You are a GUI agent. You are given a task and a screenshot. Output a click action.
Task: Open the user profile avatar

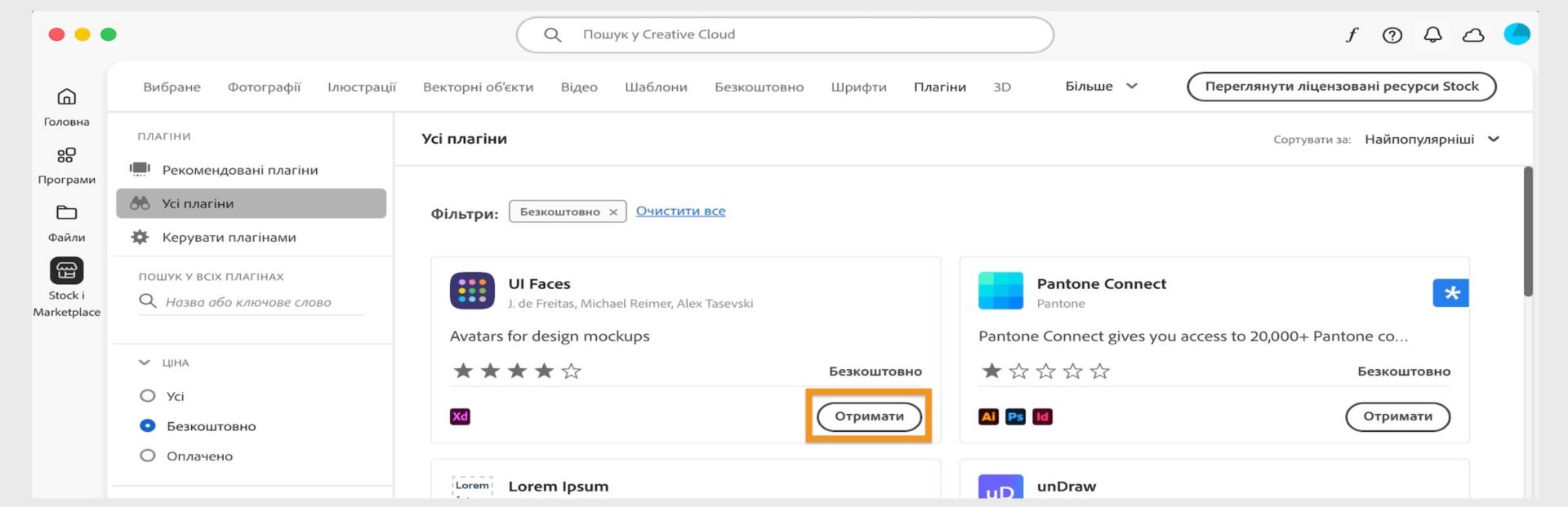point(1517,34)
